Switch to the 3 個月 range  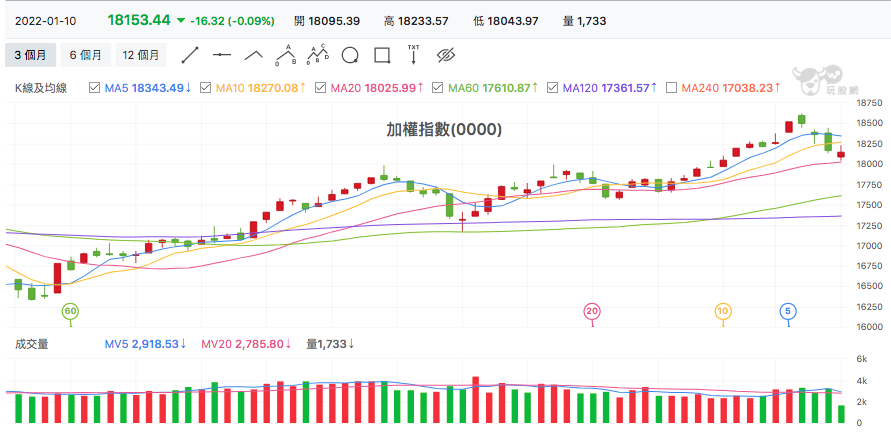(31, 55)
